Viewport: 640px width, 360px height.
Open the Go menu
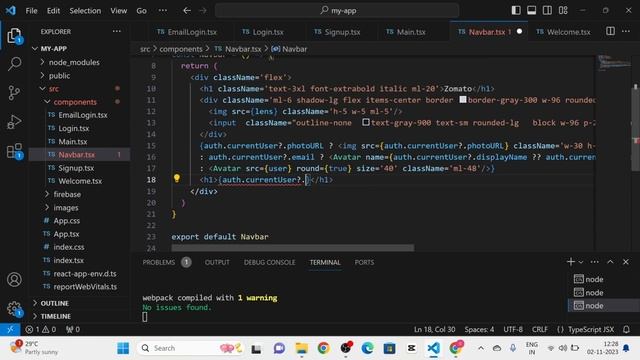[x=141, y=11]
